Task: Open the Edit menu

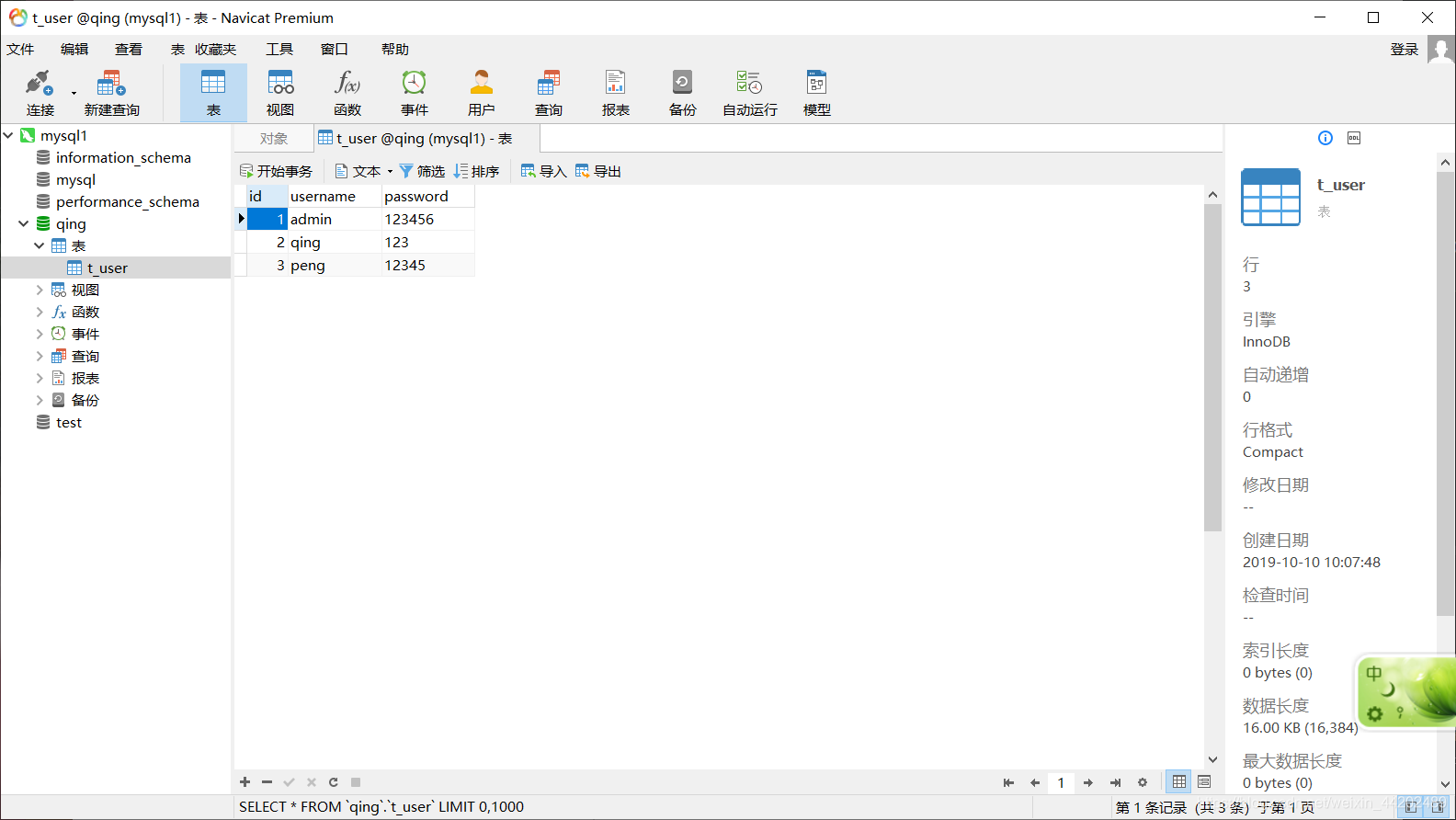Action: tap(74, 50)
